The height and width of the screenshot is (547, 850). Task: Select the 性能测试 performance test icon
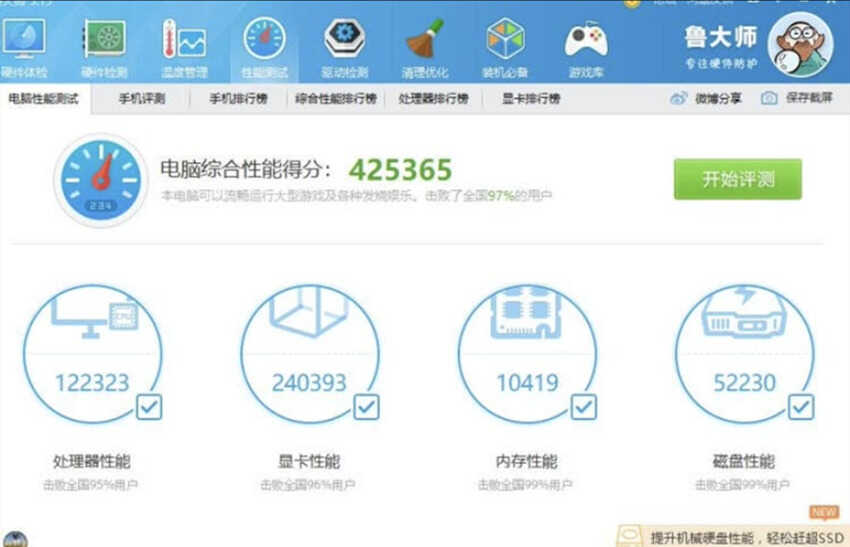click(x=265, y=38)
